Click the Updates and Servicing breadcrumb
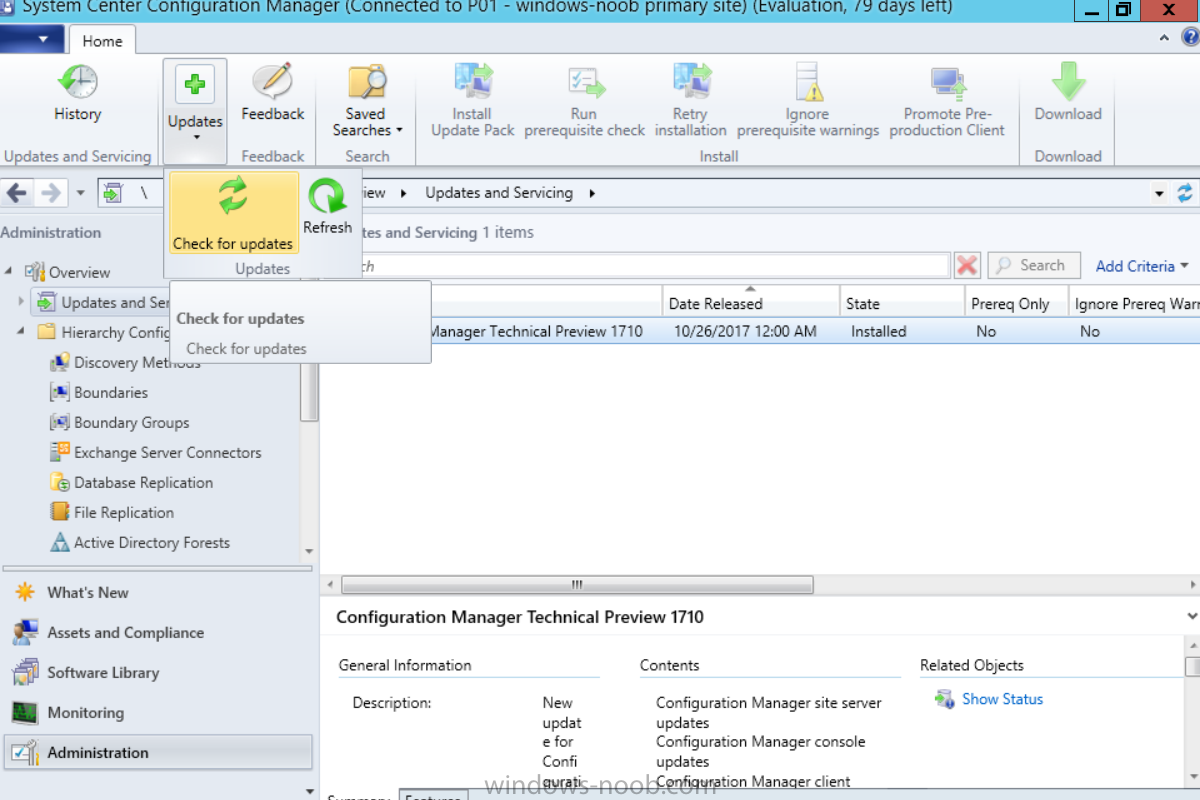 tap(499, 193)
